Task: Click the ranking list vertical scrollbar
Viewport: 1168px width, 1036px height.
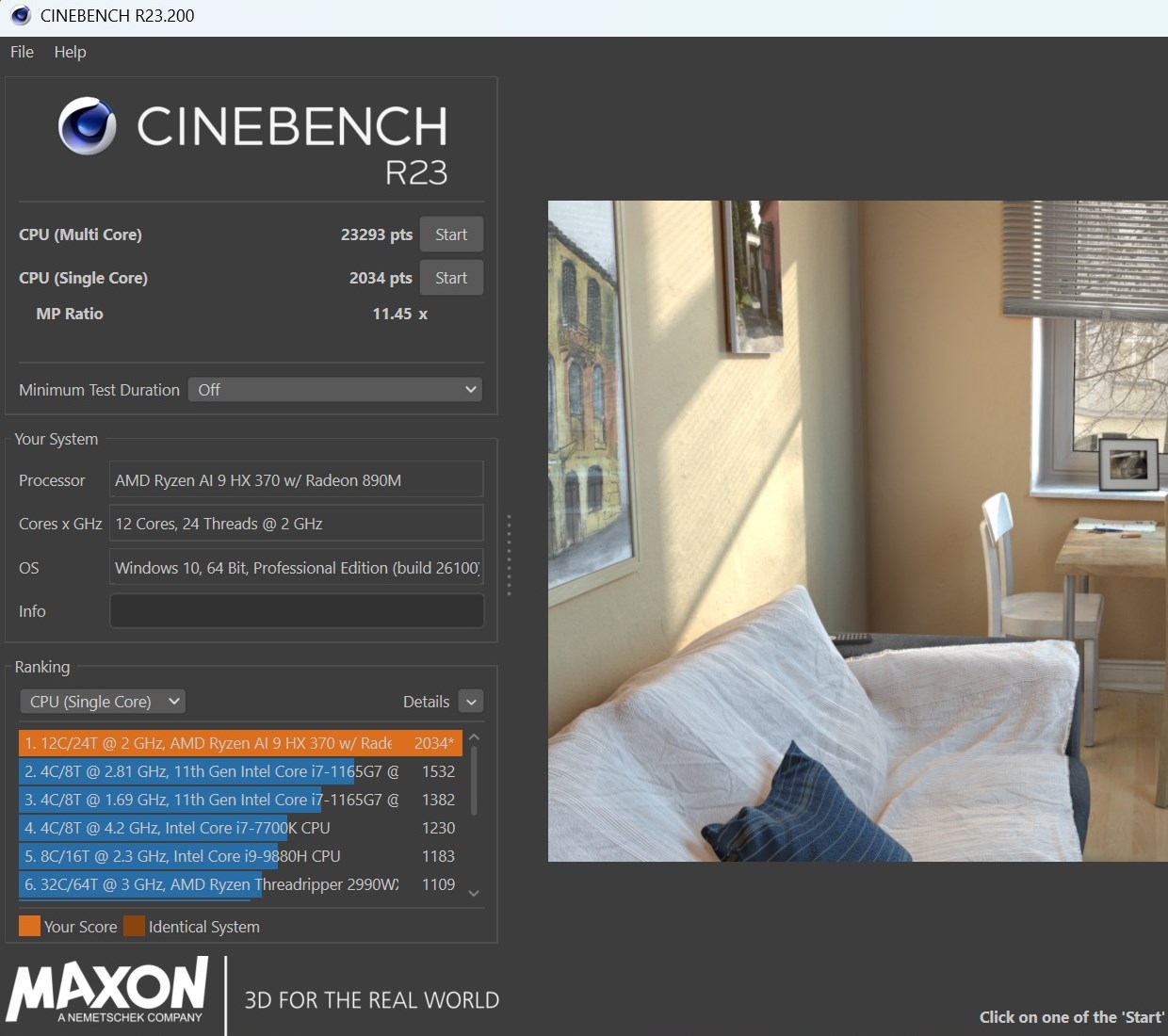Action: tap(474, 781)
